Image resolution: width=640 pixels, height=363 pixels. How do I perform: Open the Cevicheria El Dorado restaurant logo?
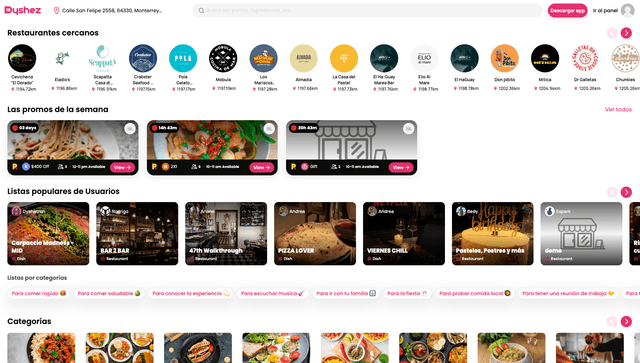coord(22,58)
